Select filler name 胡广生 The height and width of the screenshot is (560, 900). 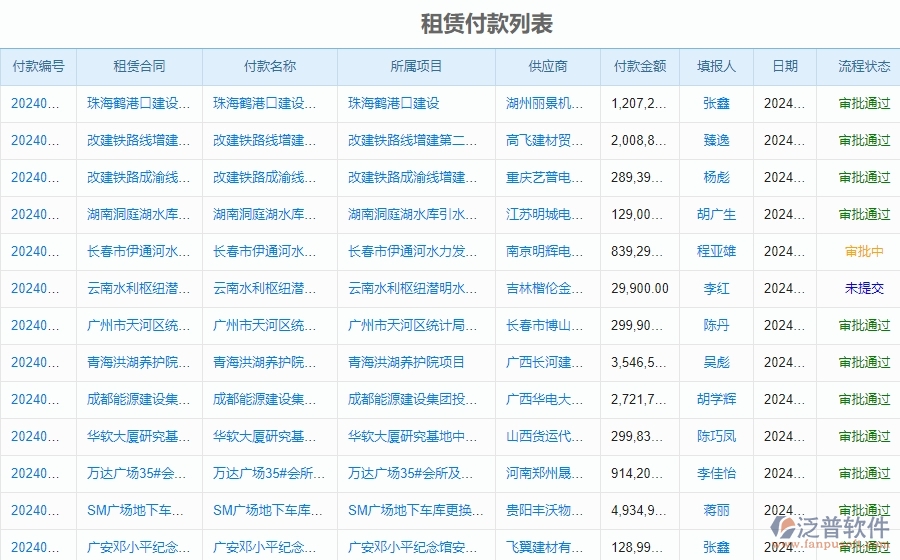pos(716,215)
